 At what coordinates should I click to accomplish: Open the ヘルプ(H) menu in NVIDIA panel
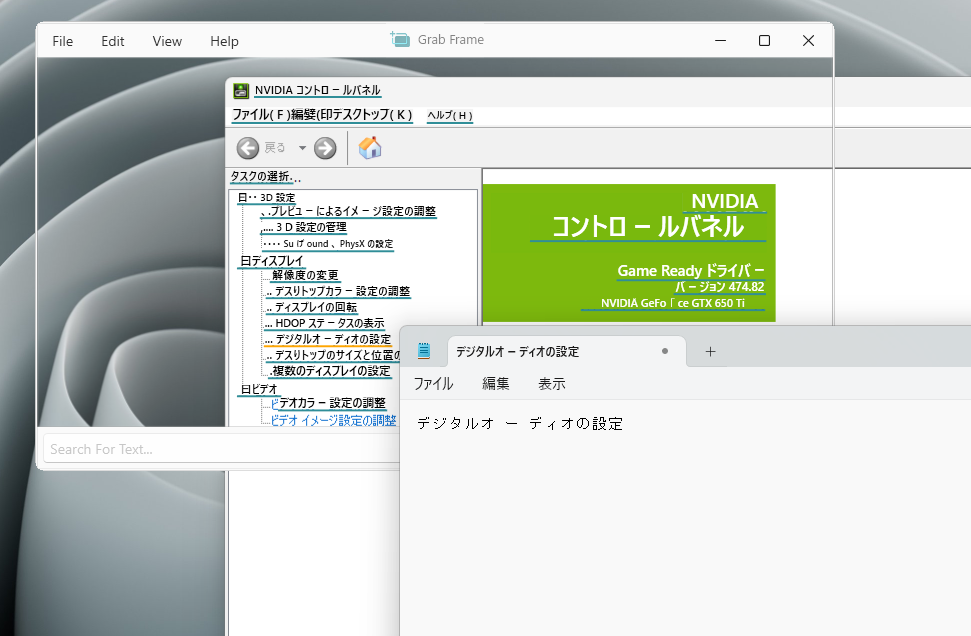(450, 115)
